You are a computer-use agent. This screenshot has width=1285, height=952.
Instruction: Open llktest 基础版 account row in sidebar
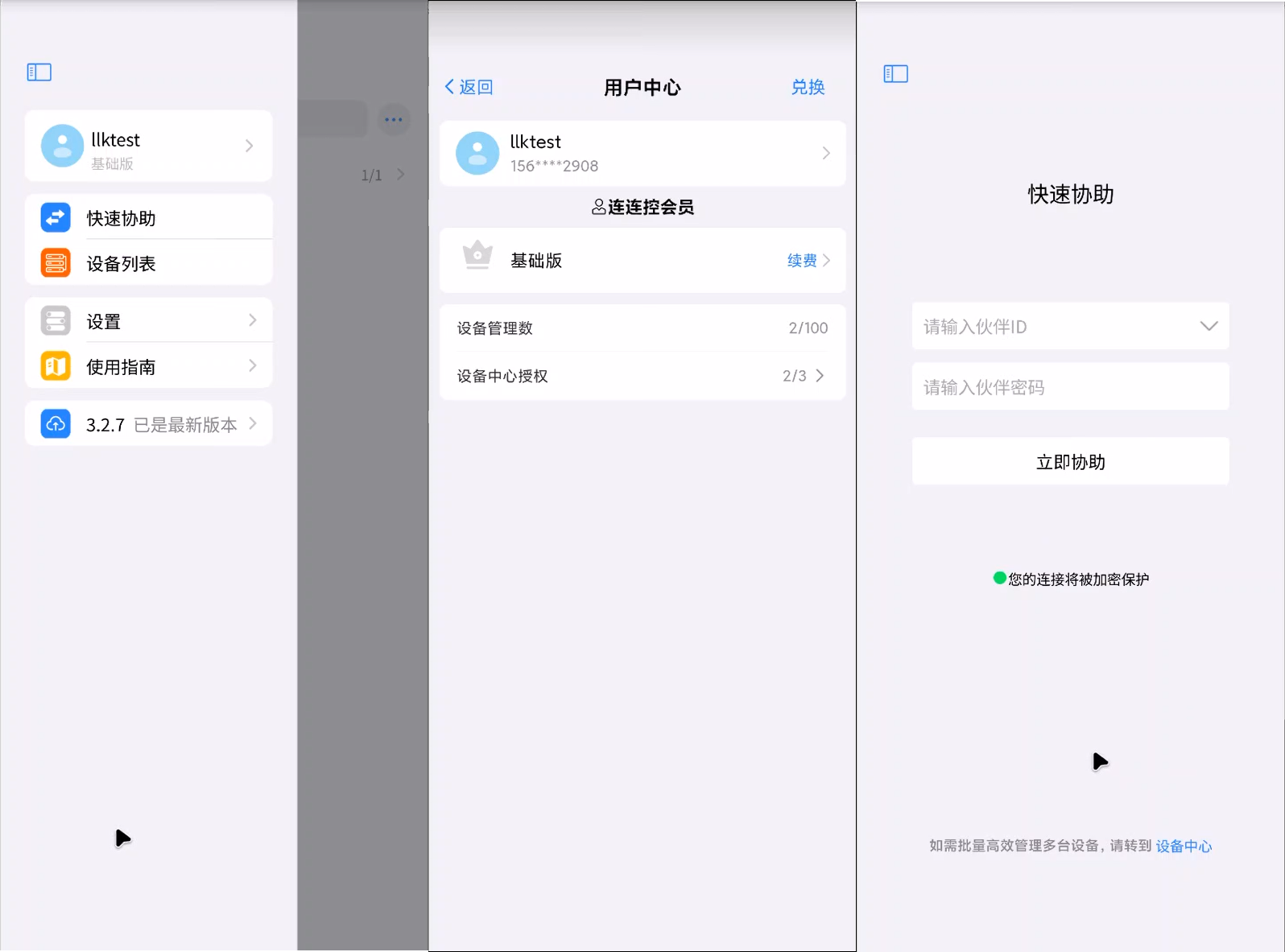149,146
